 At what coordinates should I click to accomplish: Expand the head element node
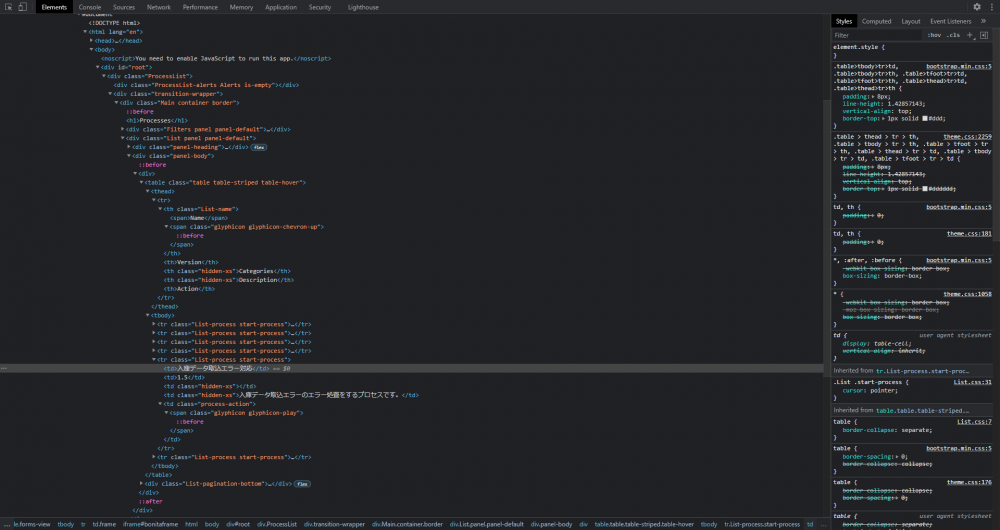click(91, 41)
